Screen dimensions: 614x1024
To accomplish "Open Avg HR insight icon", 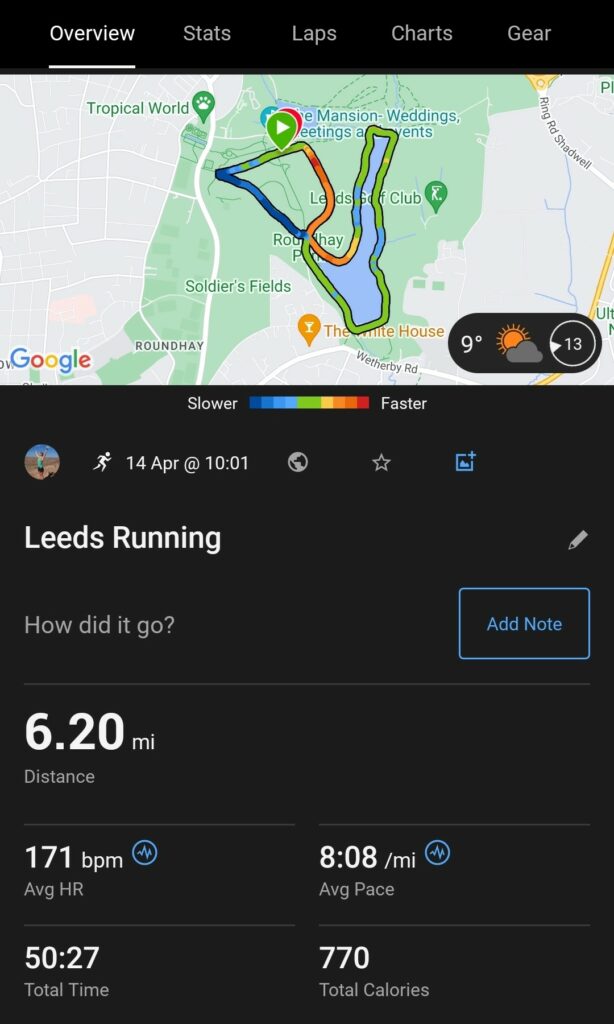I will click(x=145, y=853).
